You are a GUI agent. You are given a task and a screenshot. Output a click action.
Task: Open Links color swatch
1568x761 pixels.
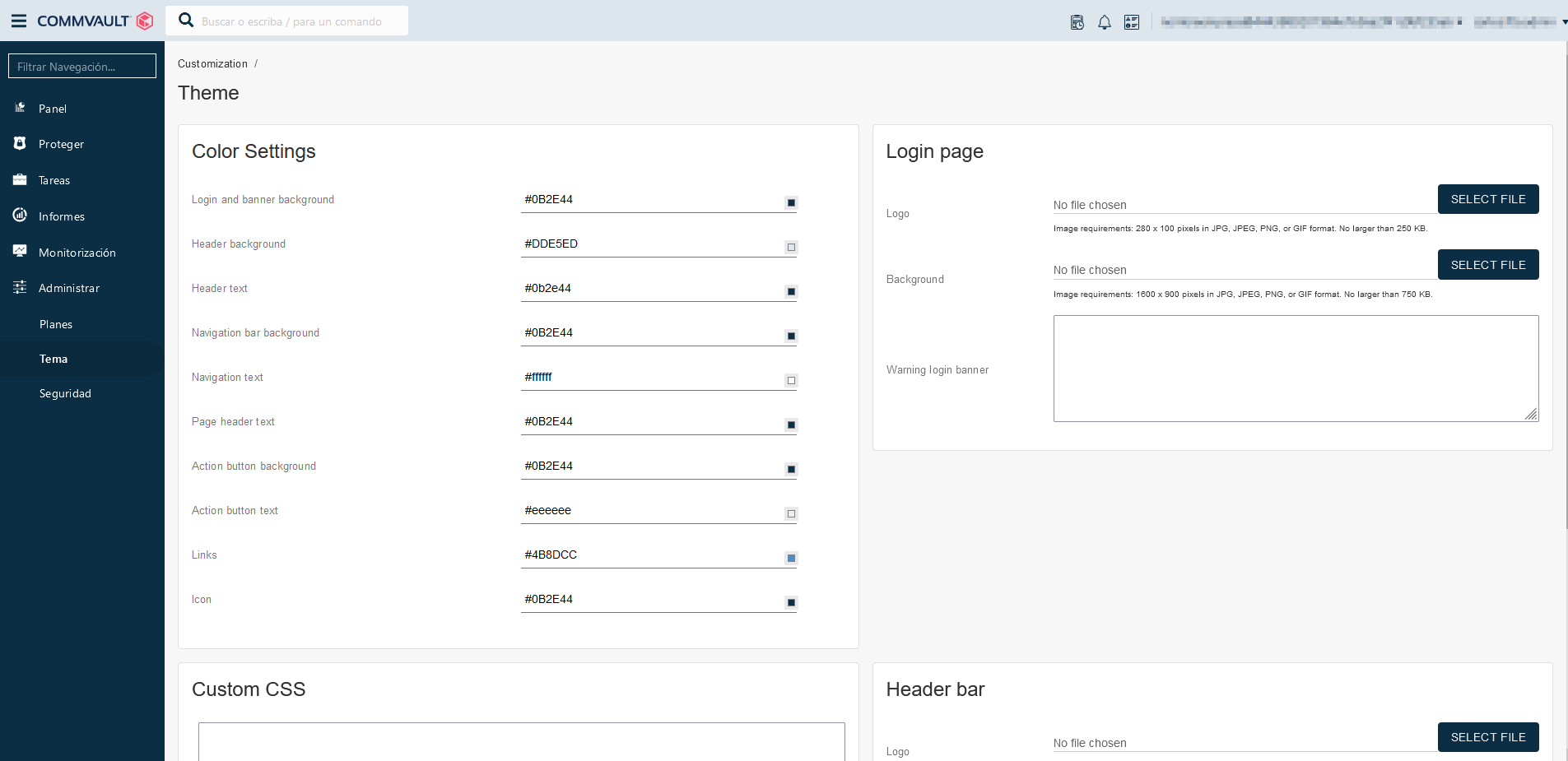[791, 558]
